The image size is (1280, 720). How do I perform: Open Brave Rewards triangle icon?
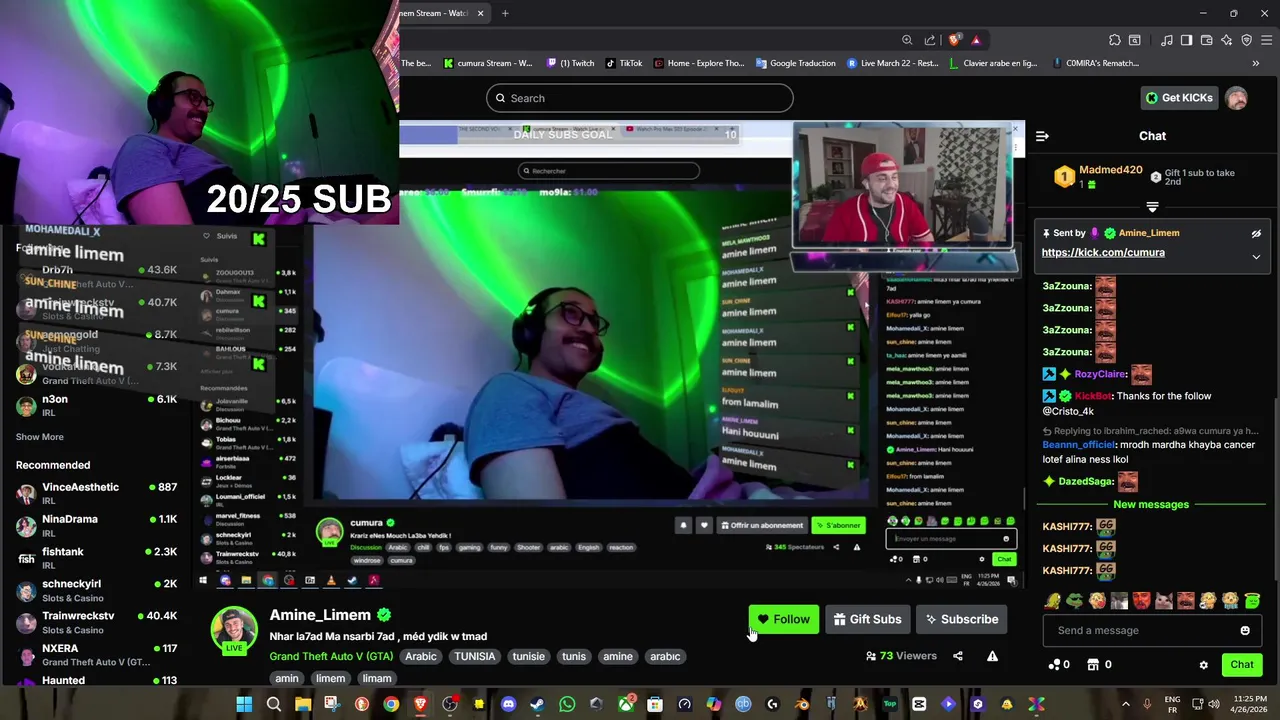coord(976,40)
